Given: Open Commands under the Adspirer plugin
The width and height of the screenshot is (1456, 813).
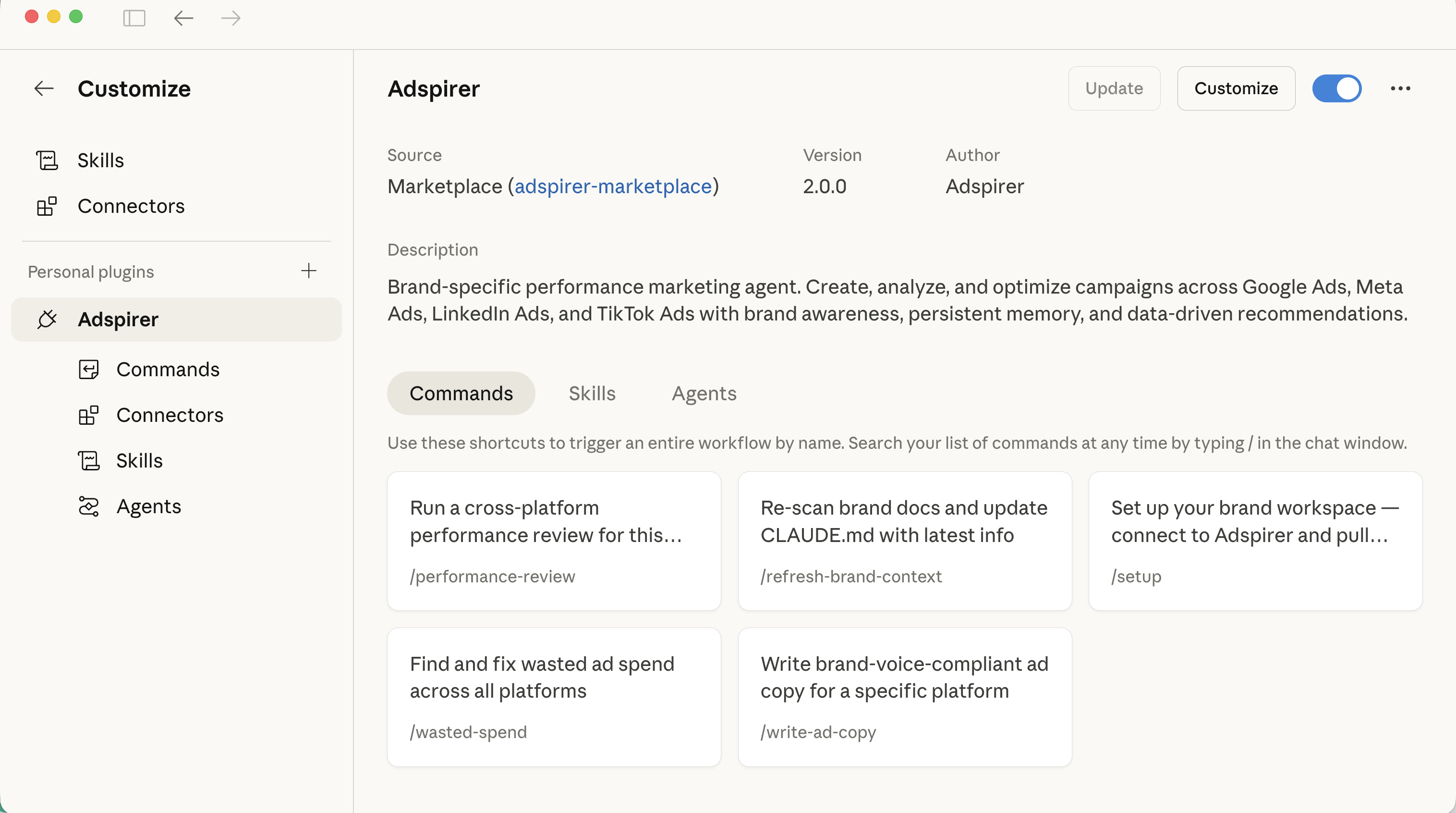Looking at the screenshot, I should coord(168,369).
